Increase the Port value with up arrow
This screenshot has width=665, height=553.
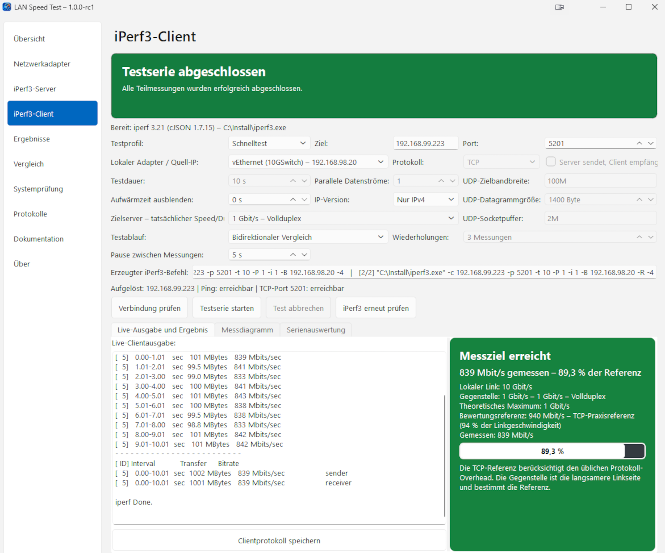pos(639,143)
